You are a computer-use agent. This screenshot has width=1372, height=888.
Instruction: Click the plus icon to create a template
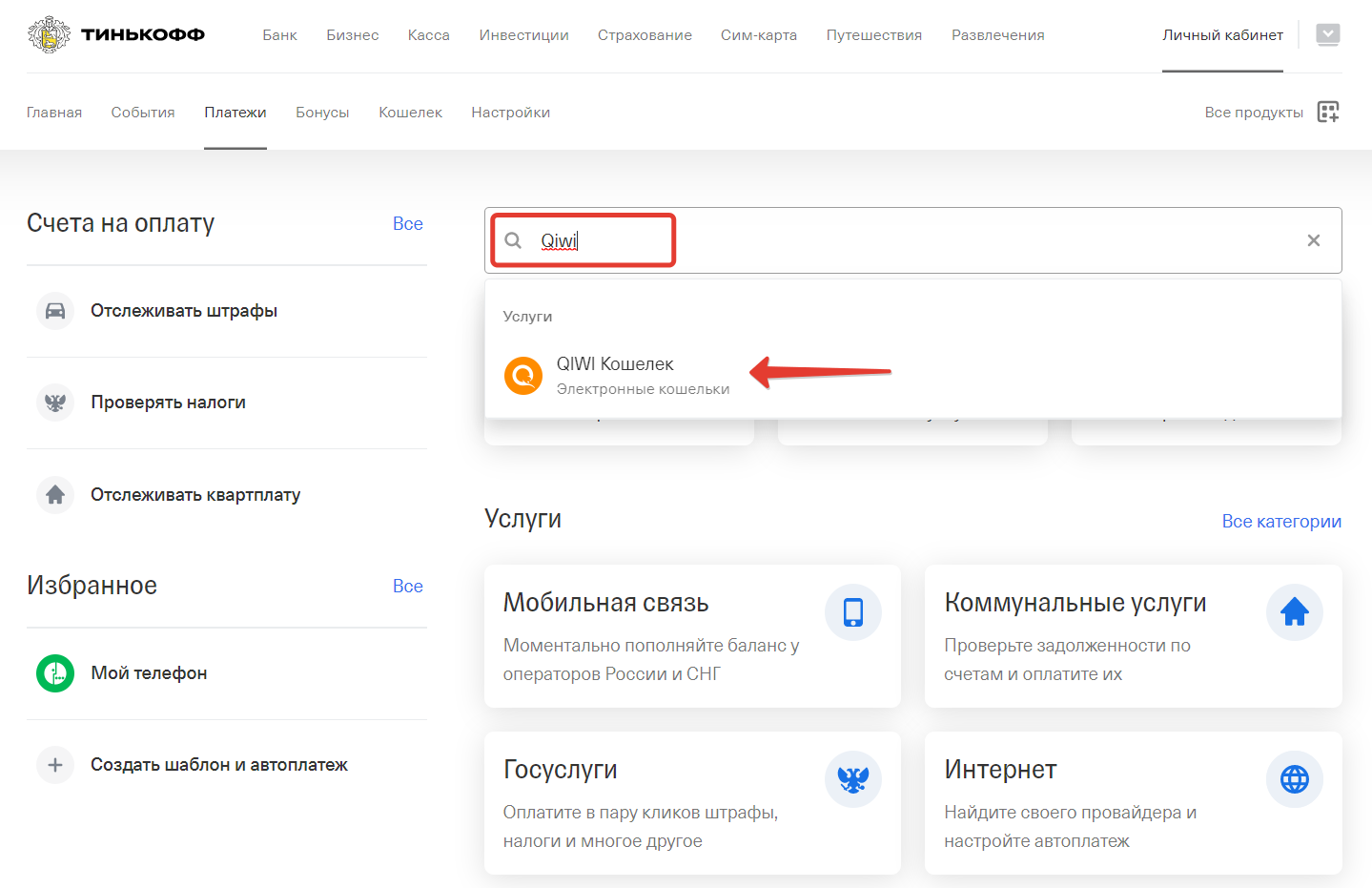coord(55,765)
